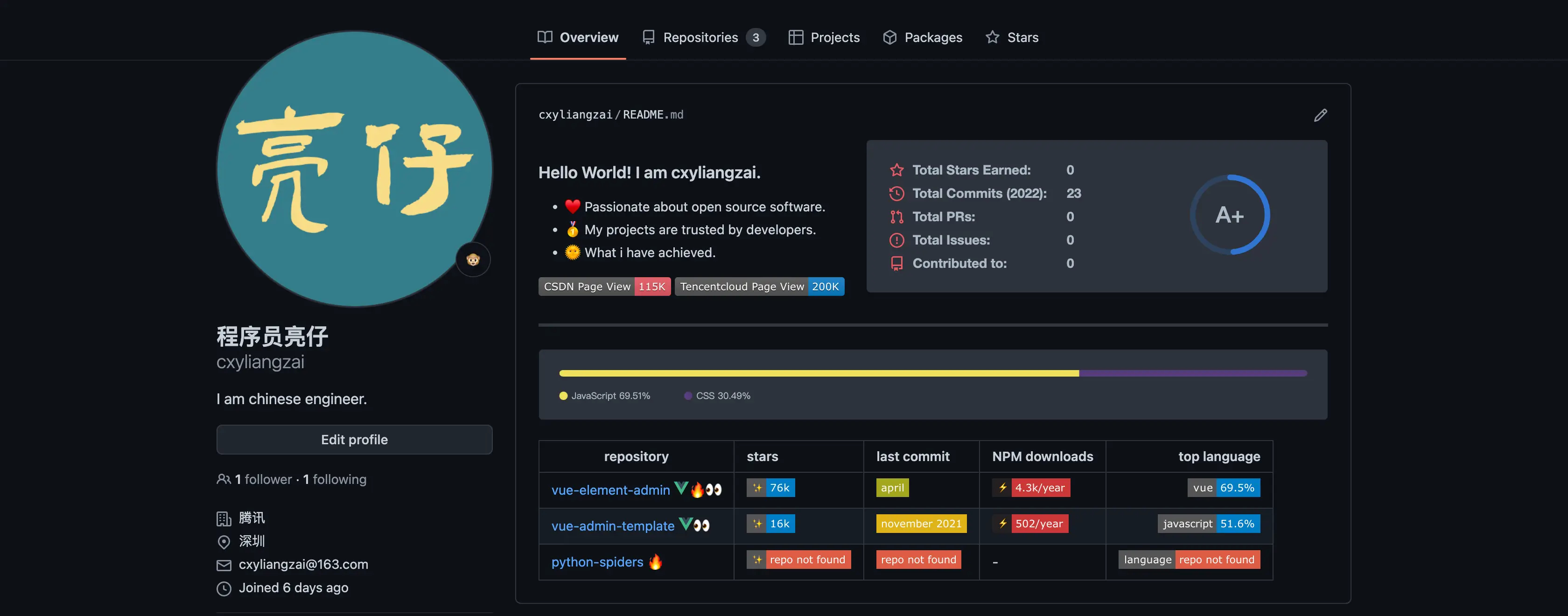
Task: Click the CSDN Page View badge
Action: [604, 287]
